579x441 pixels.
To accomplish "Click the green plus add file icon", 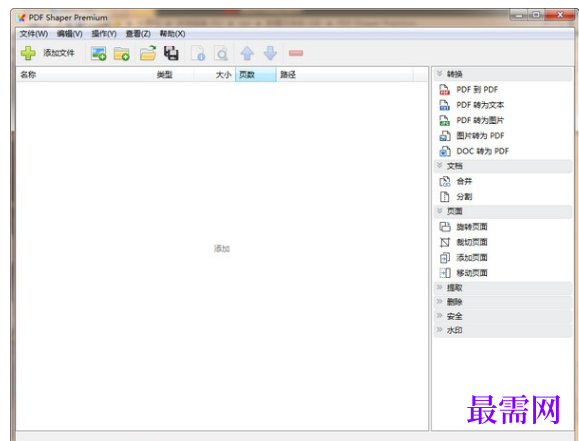I will (28, 53).
